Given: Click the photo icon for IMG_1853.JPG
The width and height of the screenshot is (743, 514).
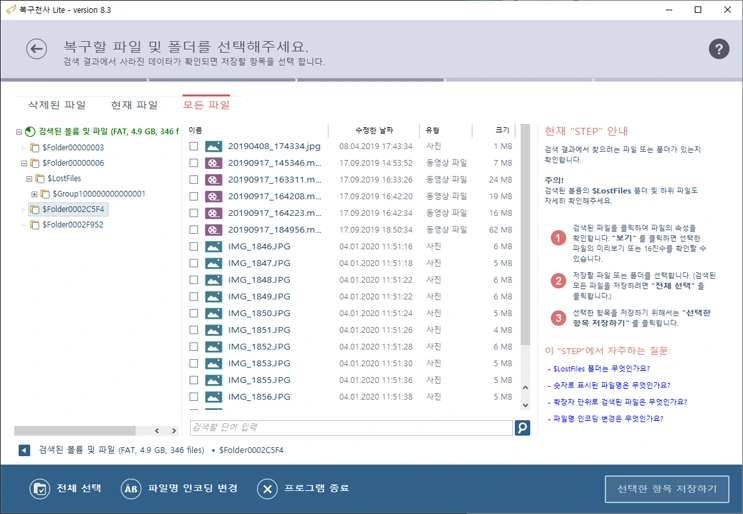Looking at the screenshot, I should (x=214, y=363).
